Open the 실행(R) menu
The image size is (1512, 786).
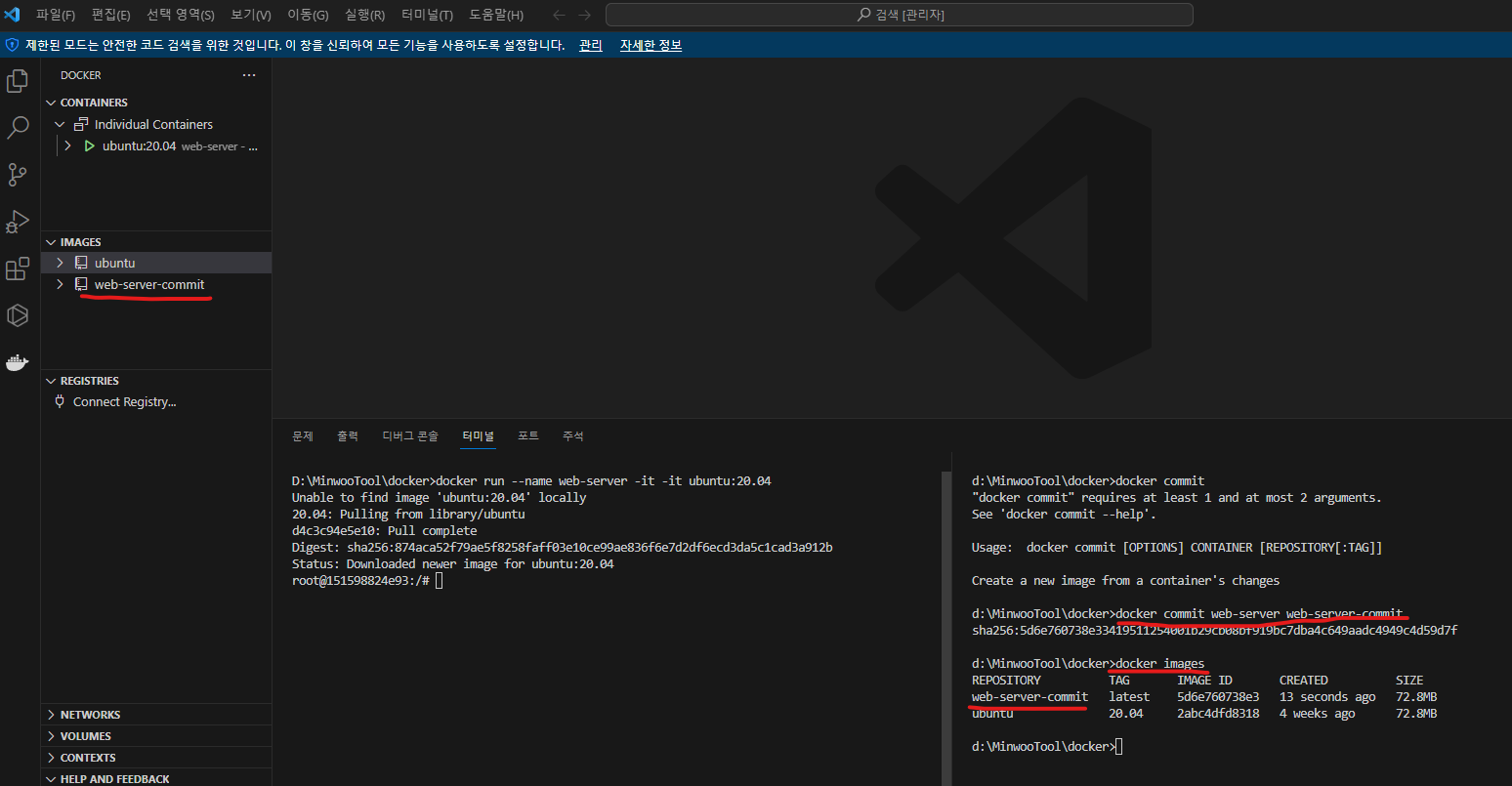coord(364,15)
